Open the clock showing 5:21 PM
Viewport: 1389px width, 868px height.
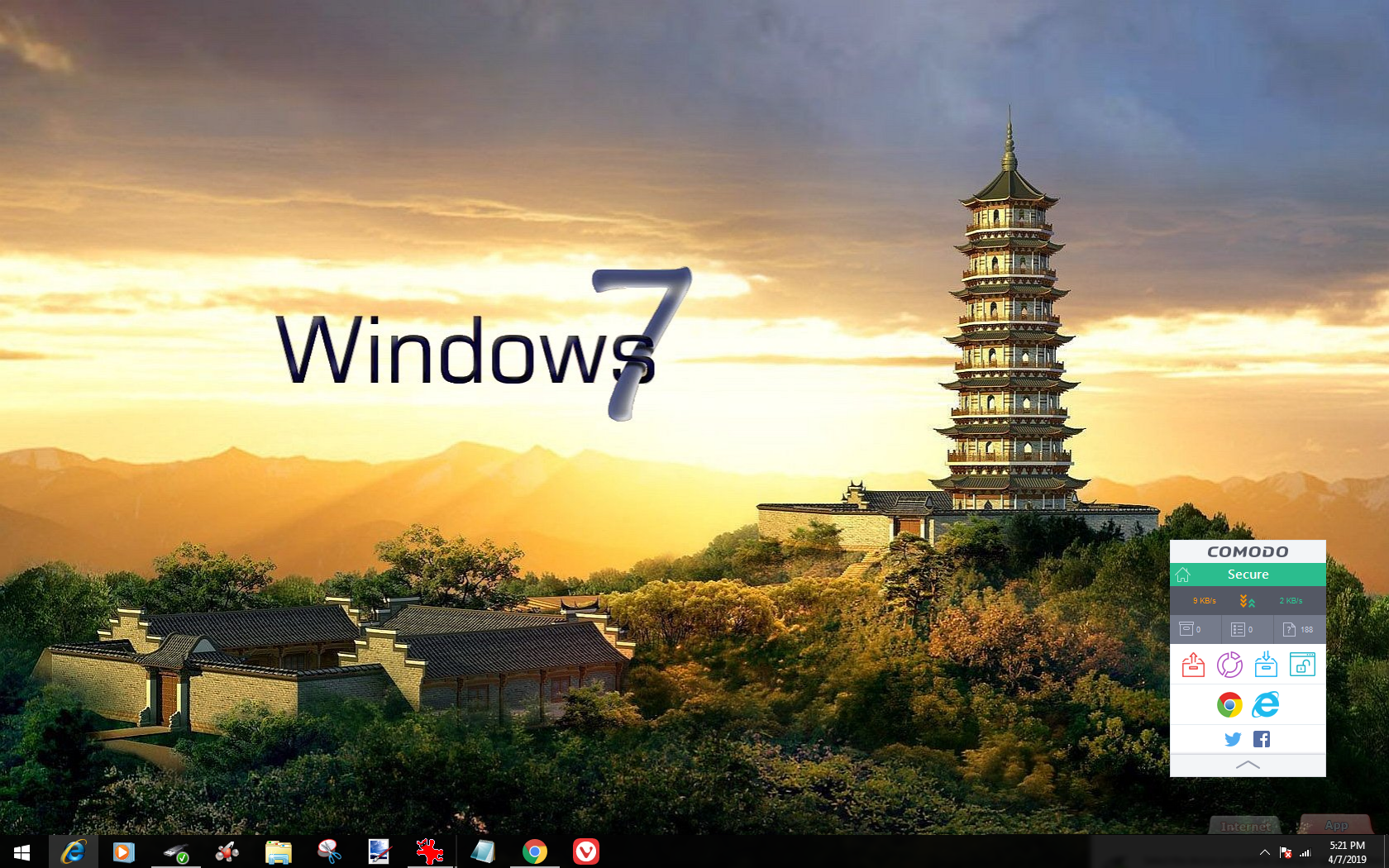pyautogui.click(x=1347, y=852)
